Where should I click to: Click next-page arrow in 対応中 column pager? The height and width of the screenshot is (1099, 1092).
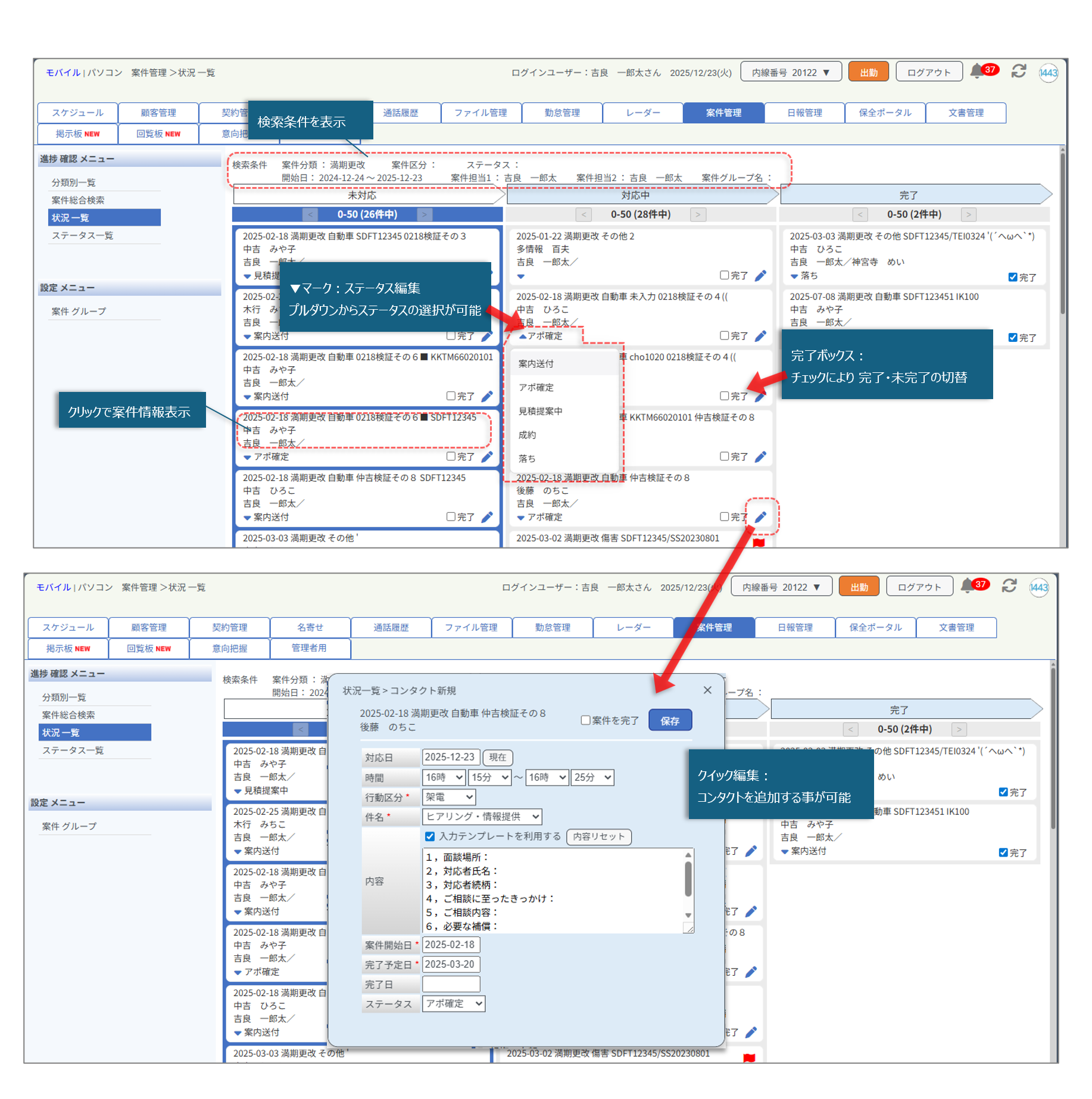(x=698, y=214)
